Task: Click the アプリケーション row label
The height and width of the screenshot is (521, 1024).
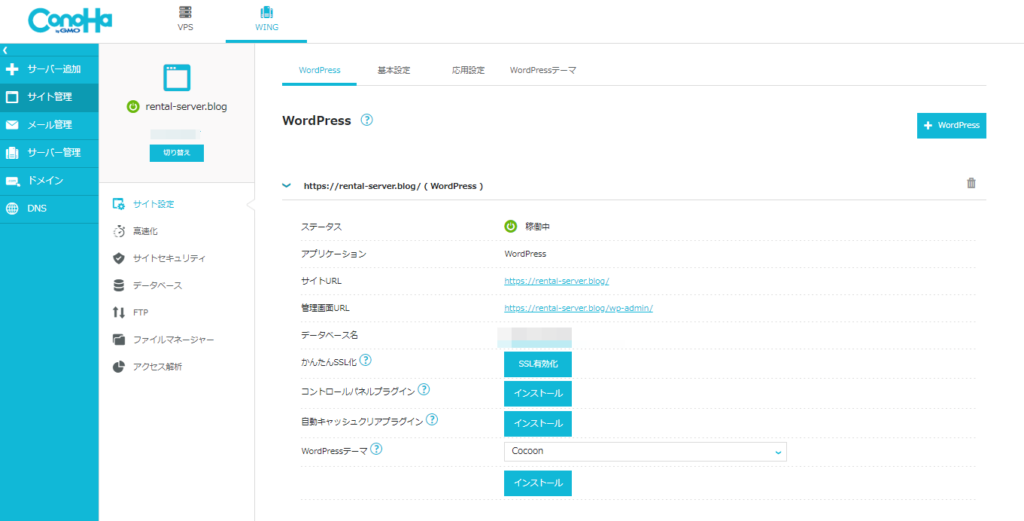Action: [x=334, y=254]
